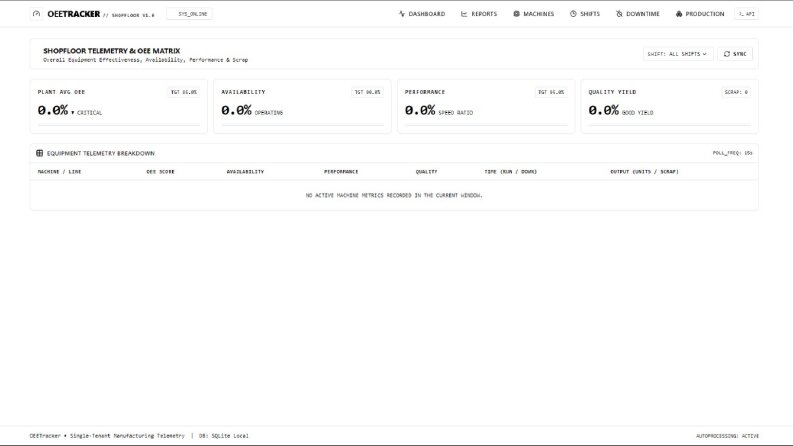The width and height of the screenshot is (793, 446).
Task: Click the Shifts clock icon
Action: [x=573, y=14]
